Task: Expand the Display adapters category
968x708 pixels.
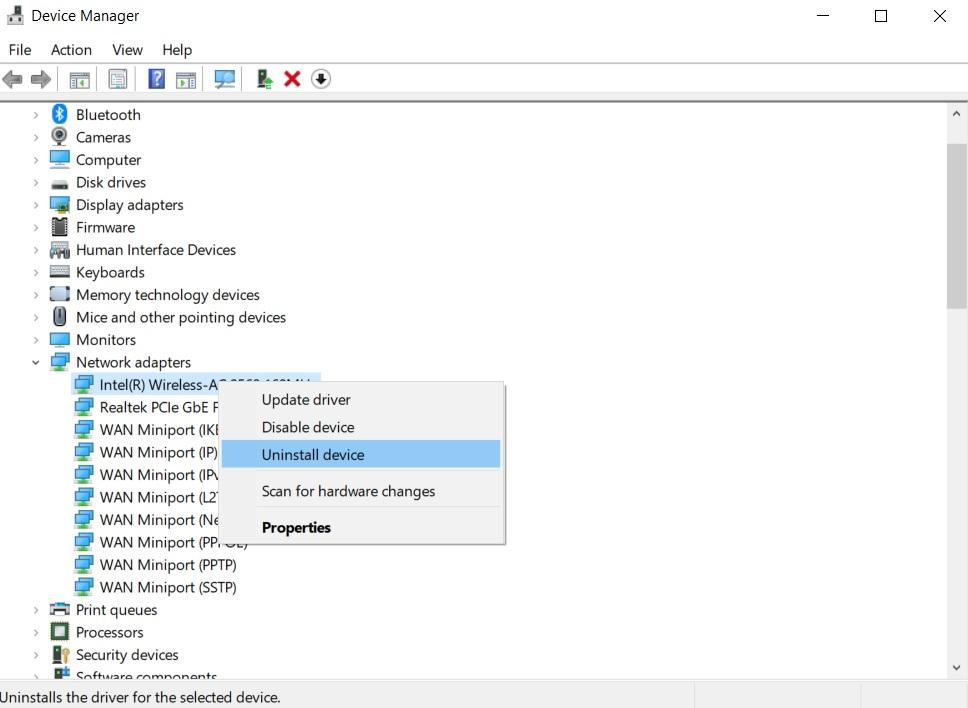Action: coord(36,204)
